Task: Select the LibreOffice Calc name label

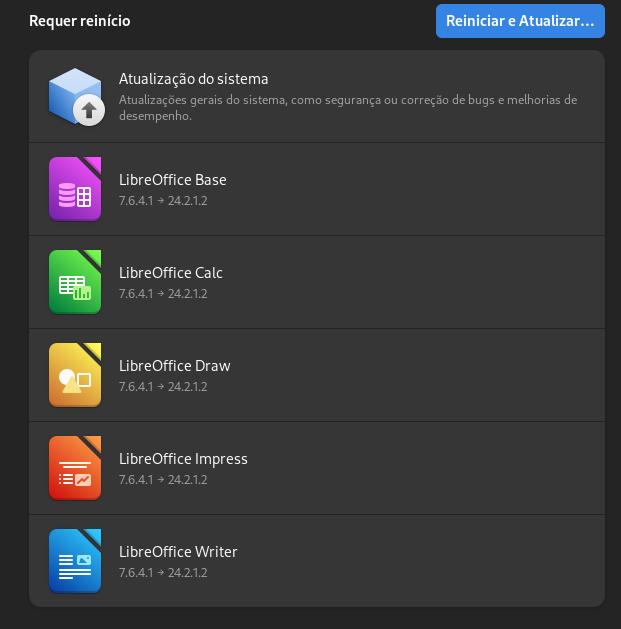Action: (x=170, y=273)
